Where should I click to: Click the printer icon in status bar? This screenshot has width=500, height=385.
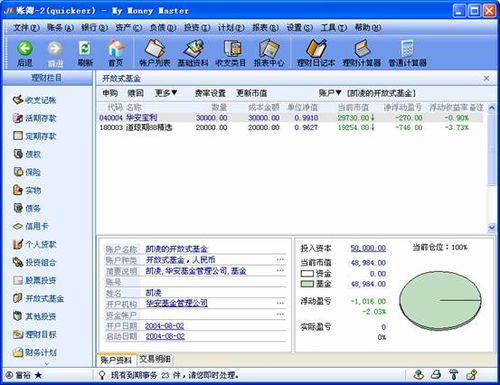436,375
